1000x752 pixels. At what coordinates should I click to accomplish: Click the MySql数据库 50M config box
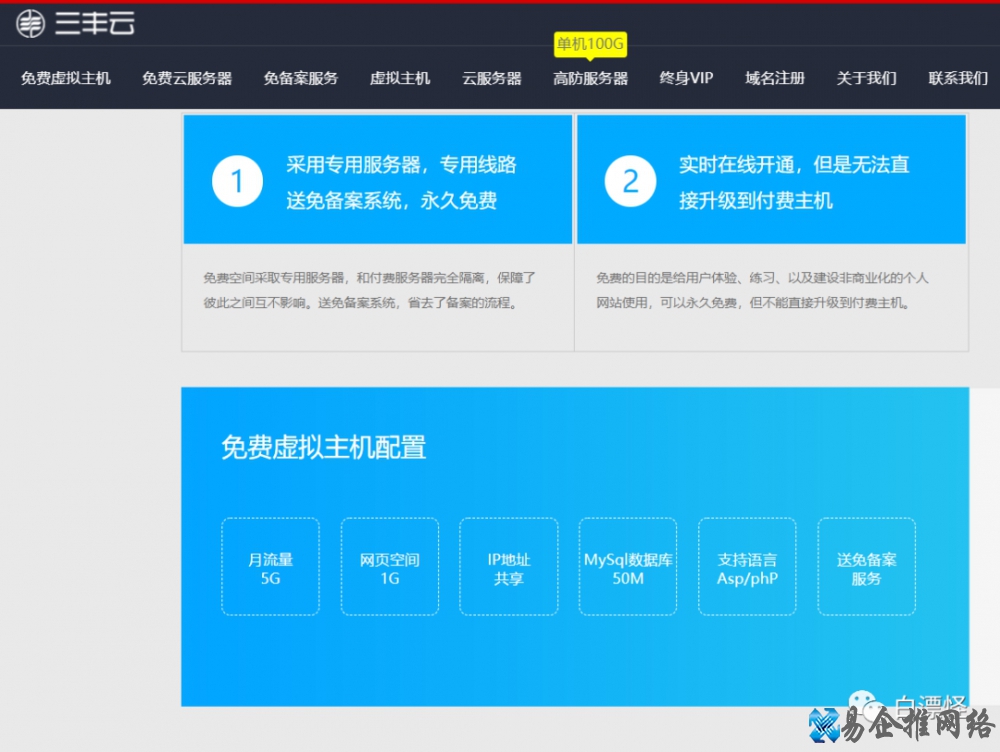click(x=628, y=567)
